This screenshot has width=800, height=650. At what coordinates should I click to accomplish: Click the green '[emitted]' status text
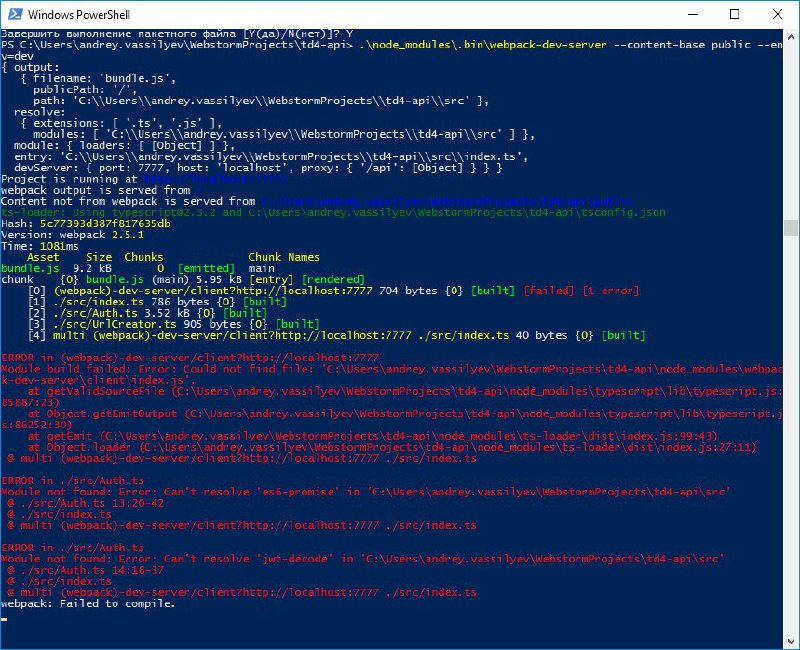207,268
